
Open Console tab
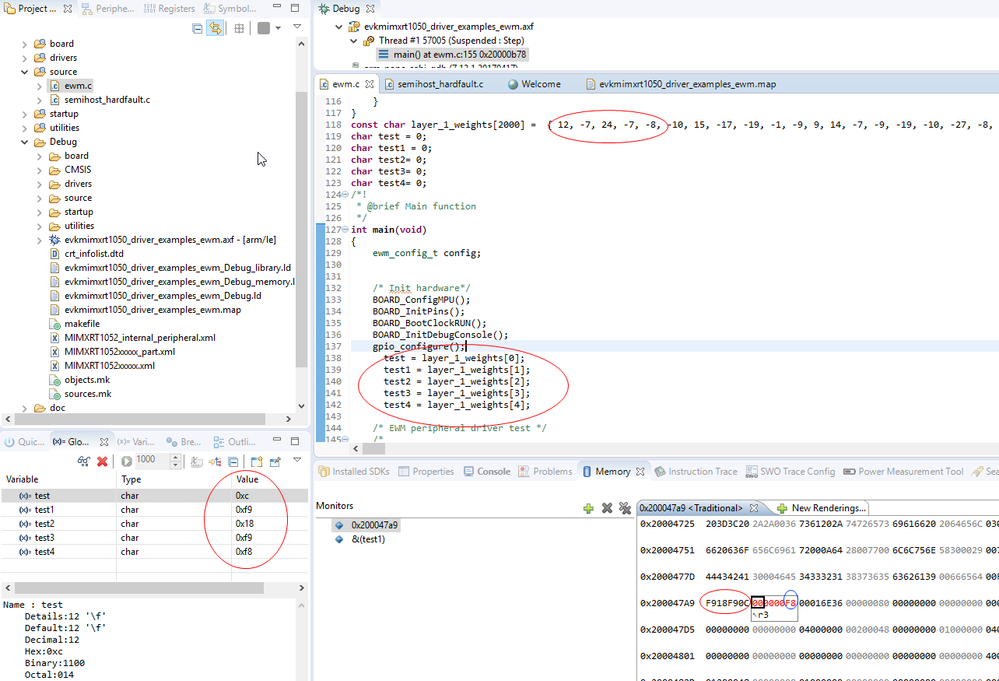point(487,471)
